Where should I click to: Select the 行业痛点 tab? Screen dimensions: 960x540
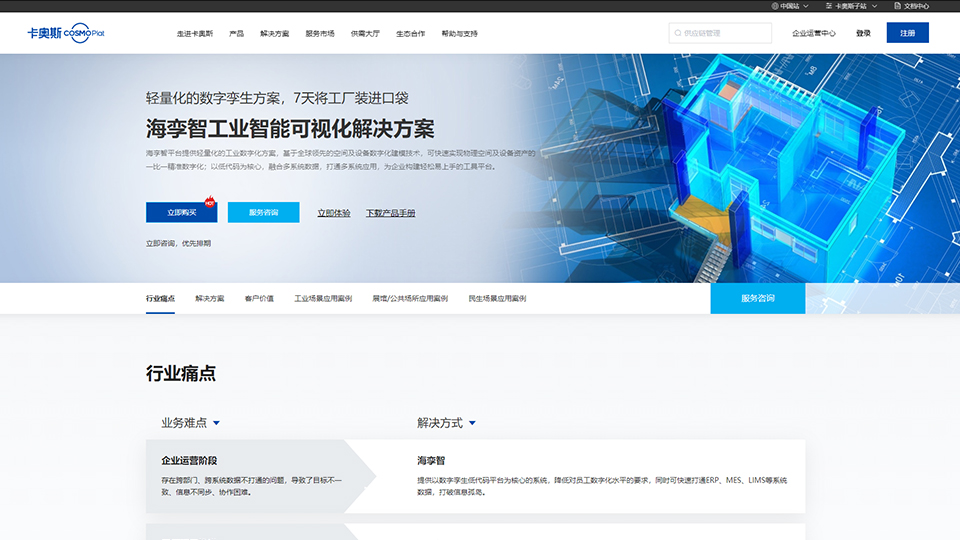coord(160,299)
